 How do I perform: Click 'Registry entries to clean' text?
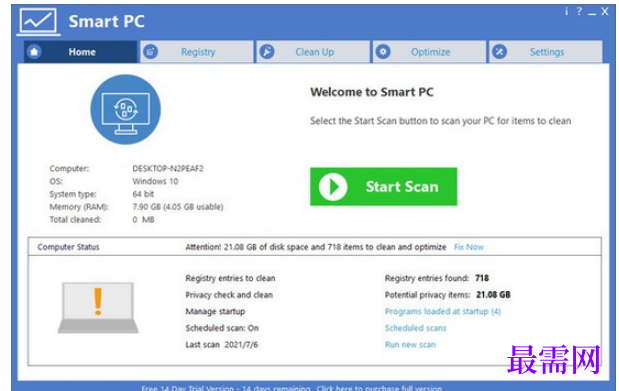[x=230, y=278]
